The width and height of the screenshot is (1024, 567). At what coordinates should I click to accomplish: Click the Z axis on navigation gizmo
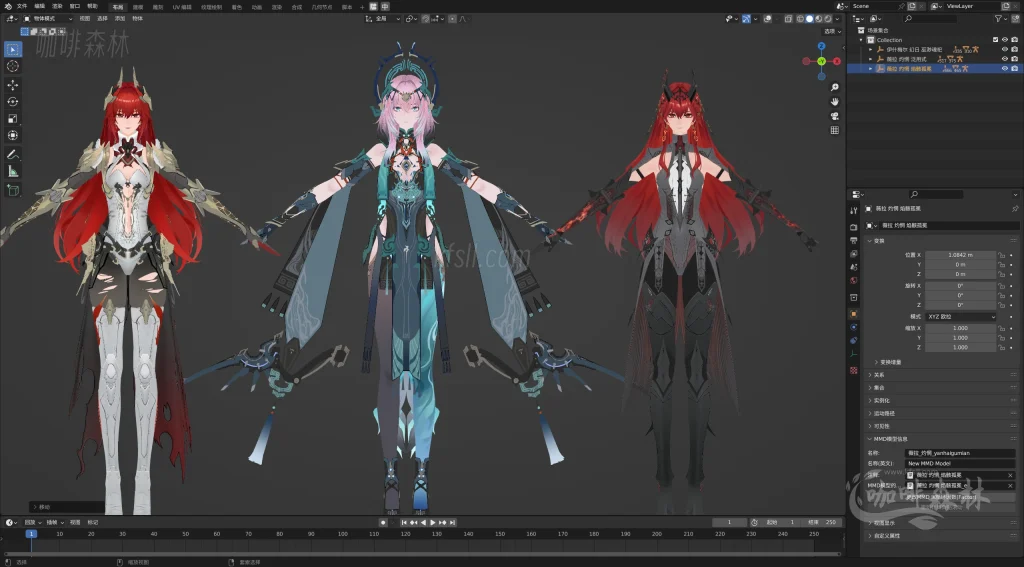click(822, 46)
